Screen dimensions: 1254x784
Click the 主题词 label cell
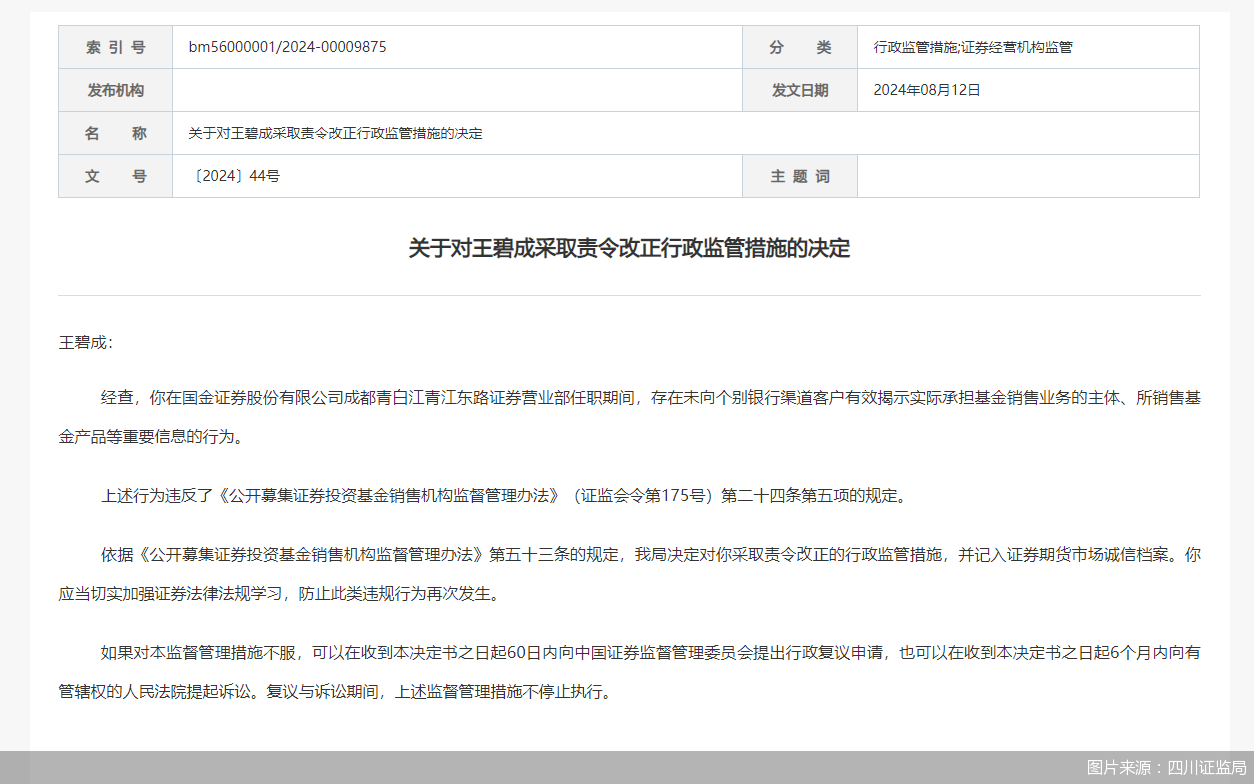click(800, 176)
